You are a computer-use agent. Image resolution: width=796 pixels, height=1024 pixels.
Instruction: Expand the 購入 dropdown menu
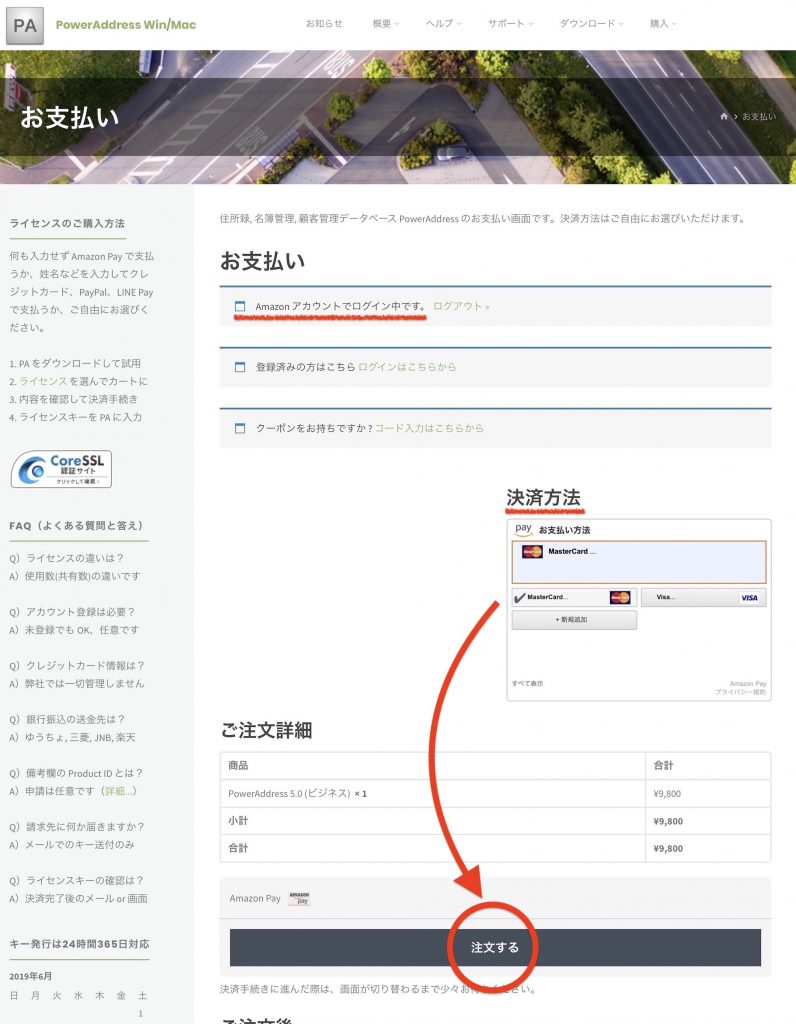pos(663,24)
